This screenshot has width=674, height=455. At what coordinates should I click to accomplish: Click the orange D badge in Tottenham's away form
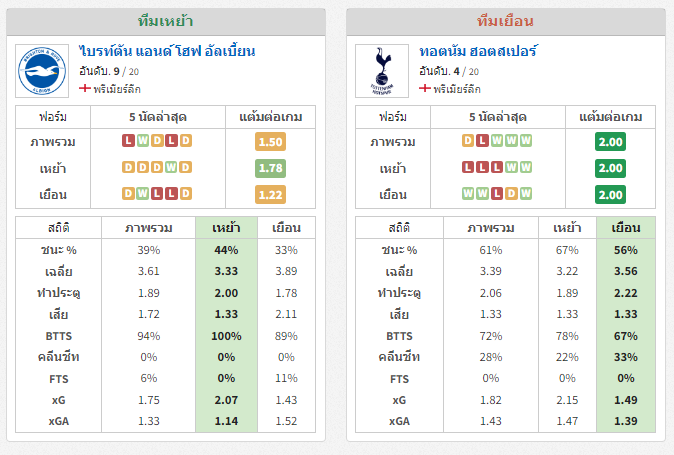[x=511, y=194]
